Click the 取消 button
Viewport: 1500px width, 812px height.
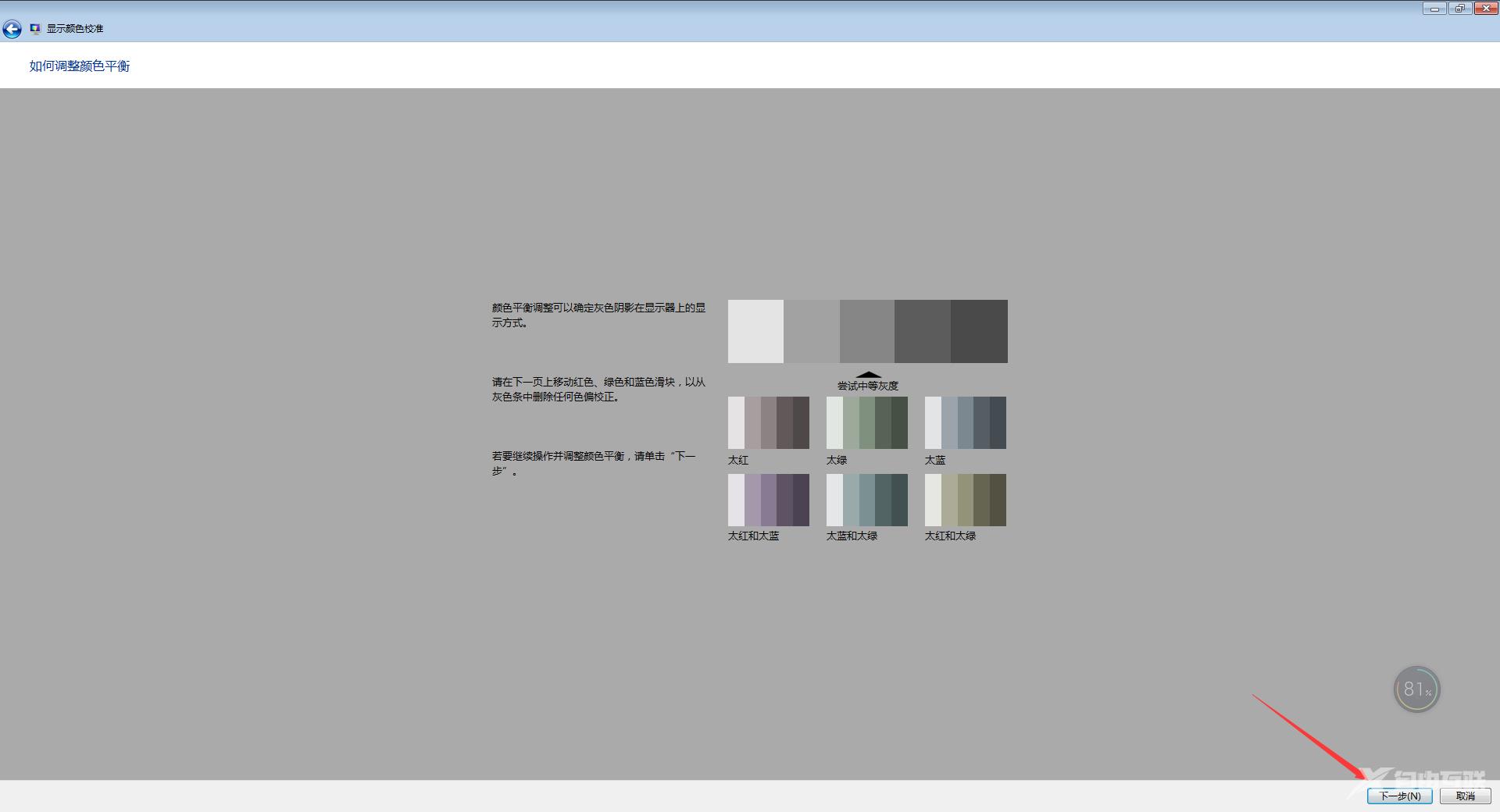[x=1466, y=796]
